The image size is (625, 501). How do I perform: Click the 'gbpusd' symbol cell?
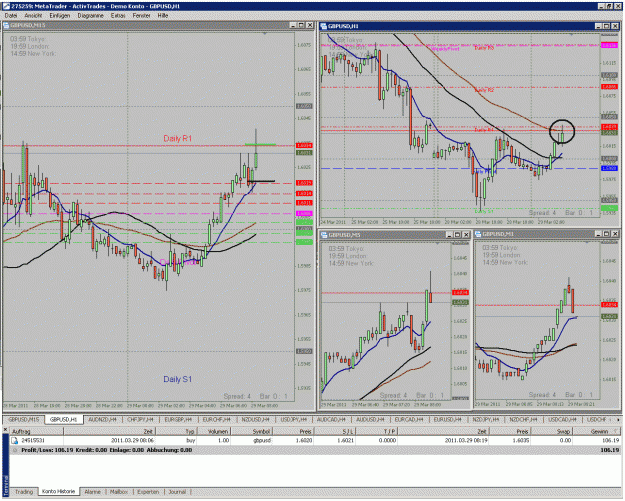pyautogui.click(x=262, y=441)
